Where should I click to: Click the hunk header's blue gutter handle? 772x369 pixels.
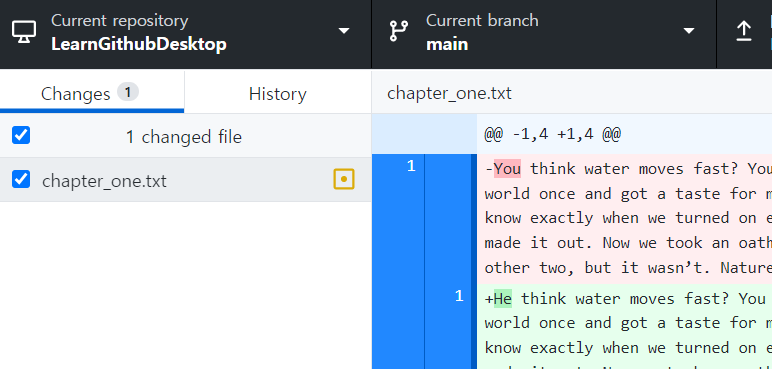424,134
